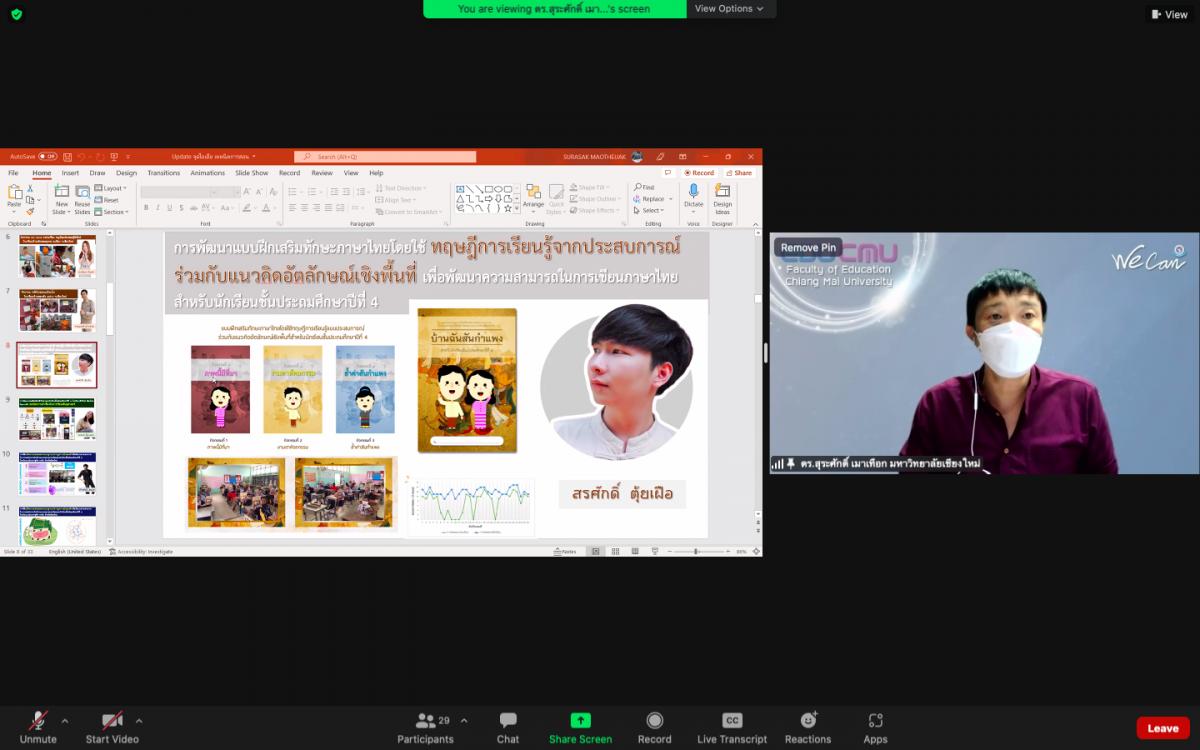This screenshot has height=750, width=1200.
Task: Open the Select dropdown in Editing
Action: click(x=650, y=211)
